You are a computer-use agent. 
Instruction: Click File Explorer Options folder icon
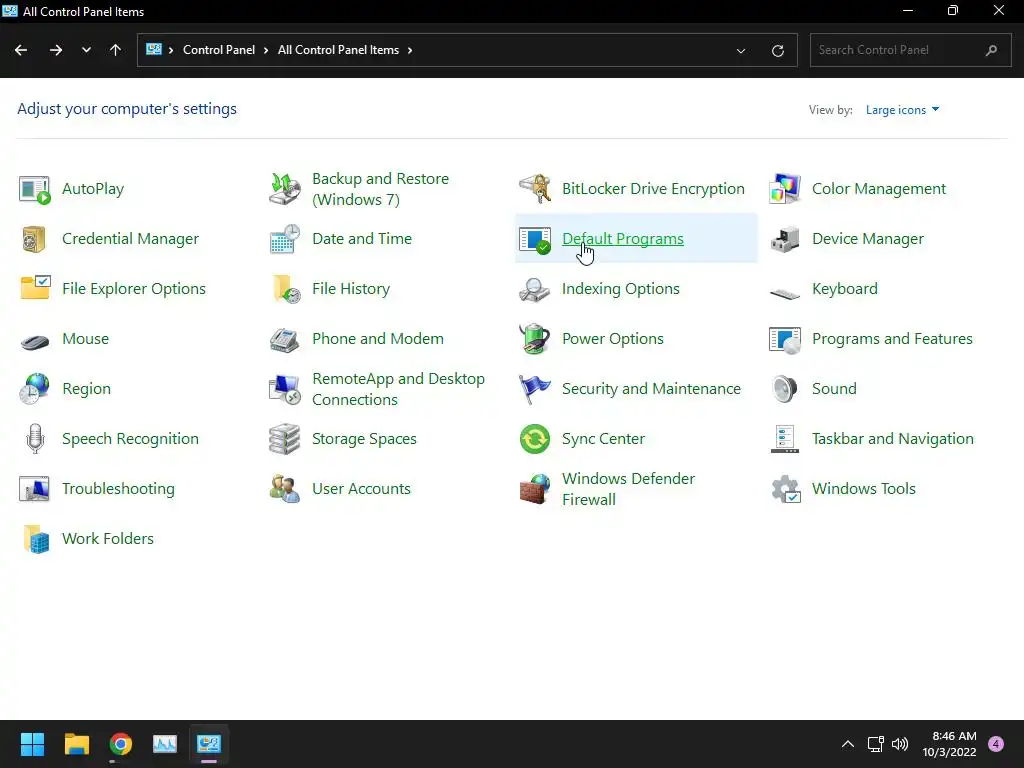click(35, 289)
